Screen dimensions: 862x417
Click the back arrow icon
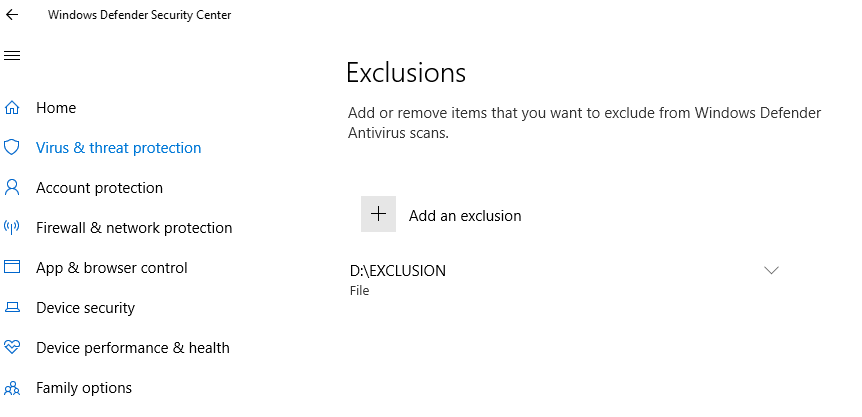click(x=13, y=15)
